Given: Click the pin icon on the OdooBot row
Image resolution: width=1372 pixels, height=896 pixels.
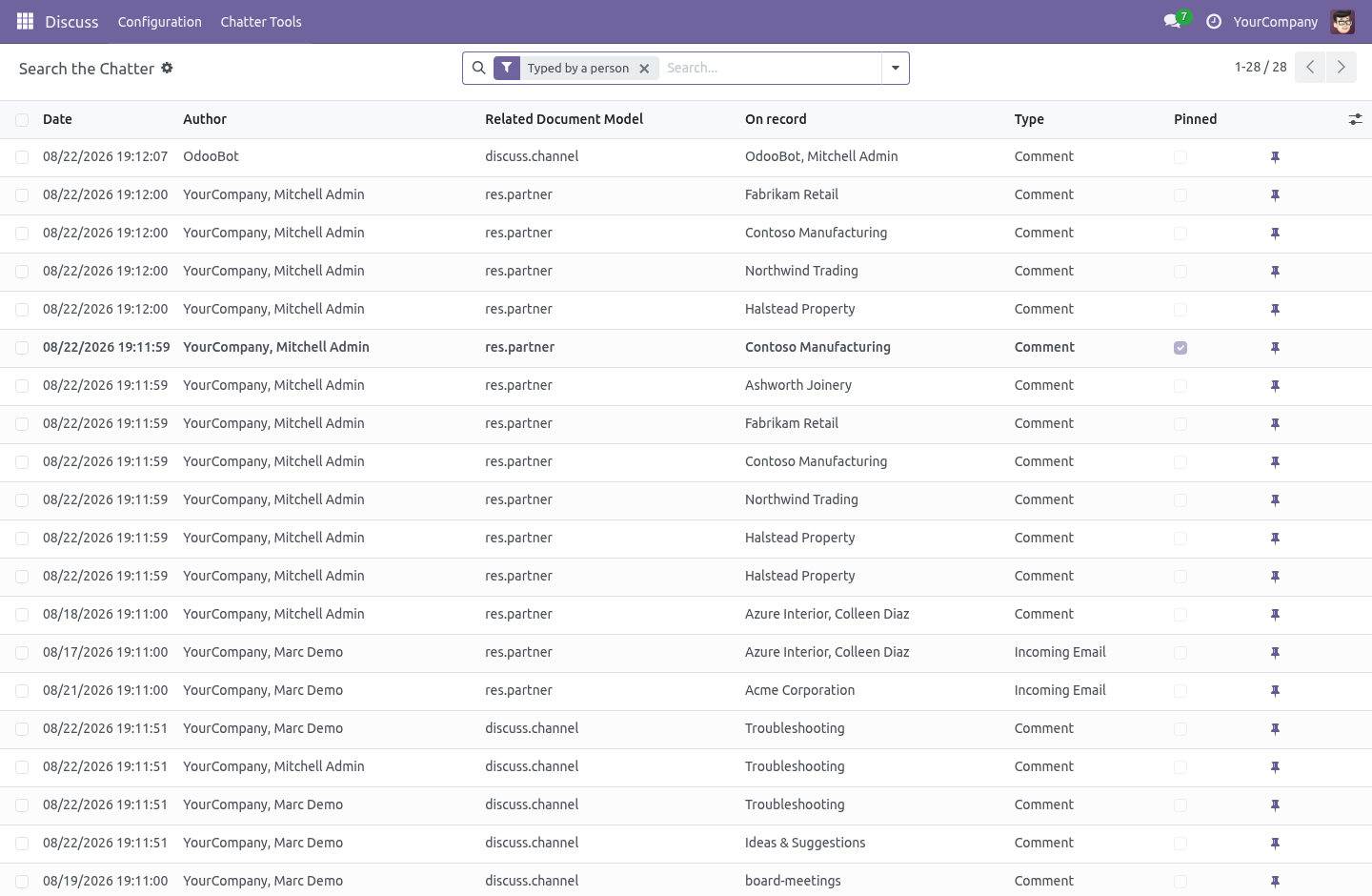Looking at the screenshot, I should coord(1275,157).
